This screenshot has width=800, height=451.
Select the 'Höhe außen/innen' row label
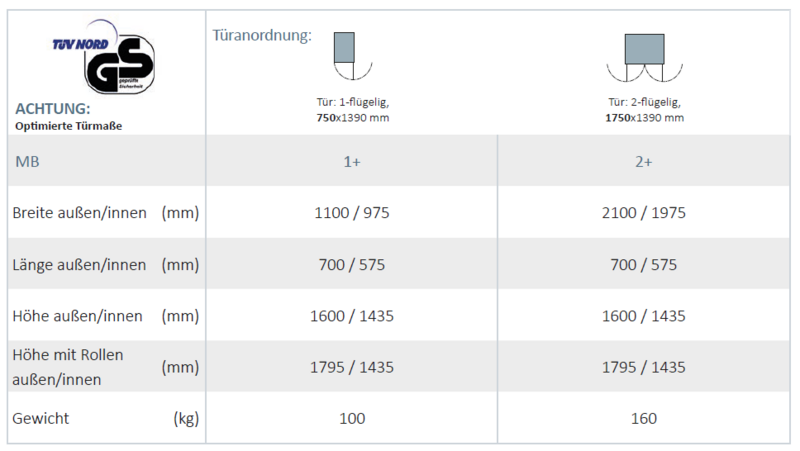(x=77, y=316)
